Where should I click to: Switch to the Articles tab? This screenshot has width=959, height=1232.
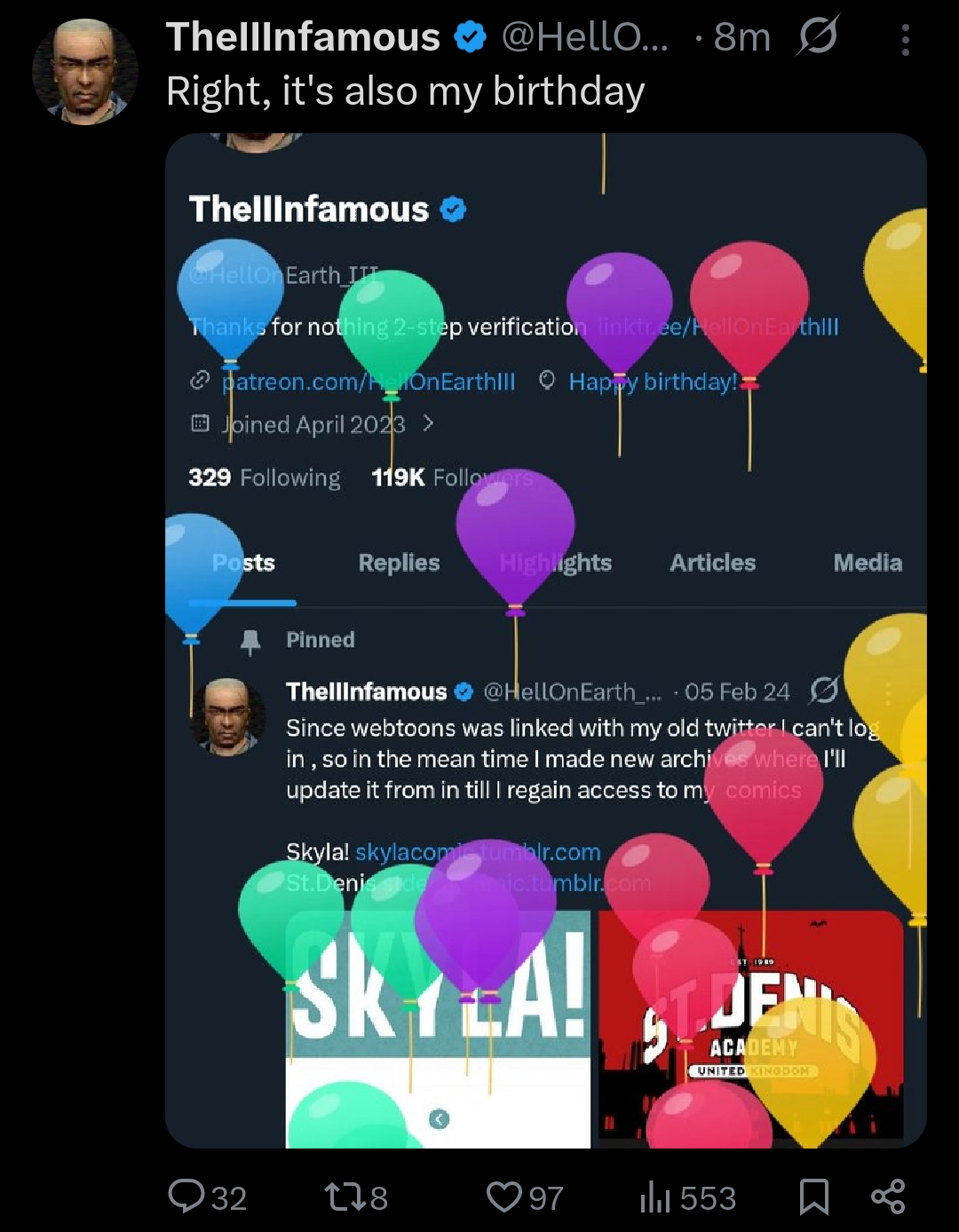[713, 563]
